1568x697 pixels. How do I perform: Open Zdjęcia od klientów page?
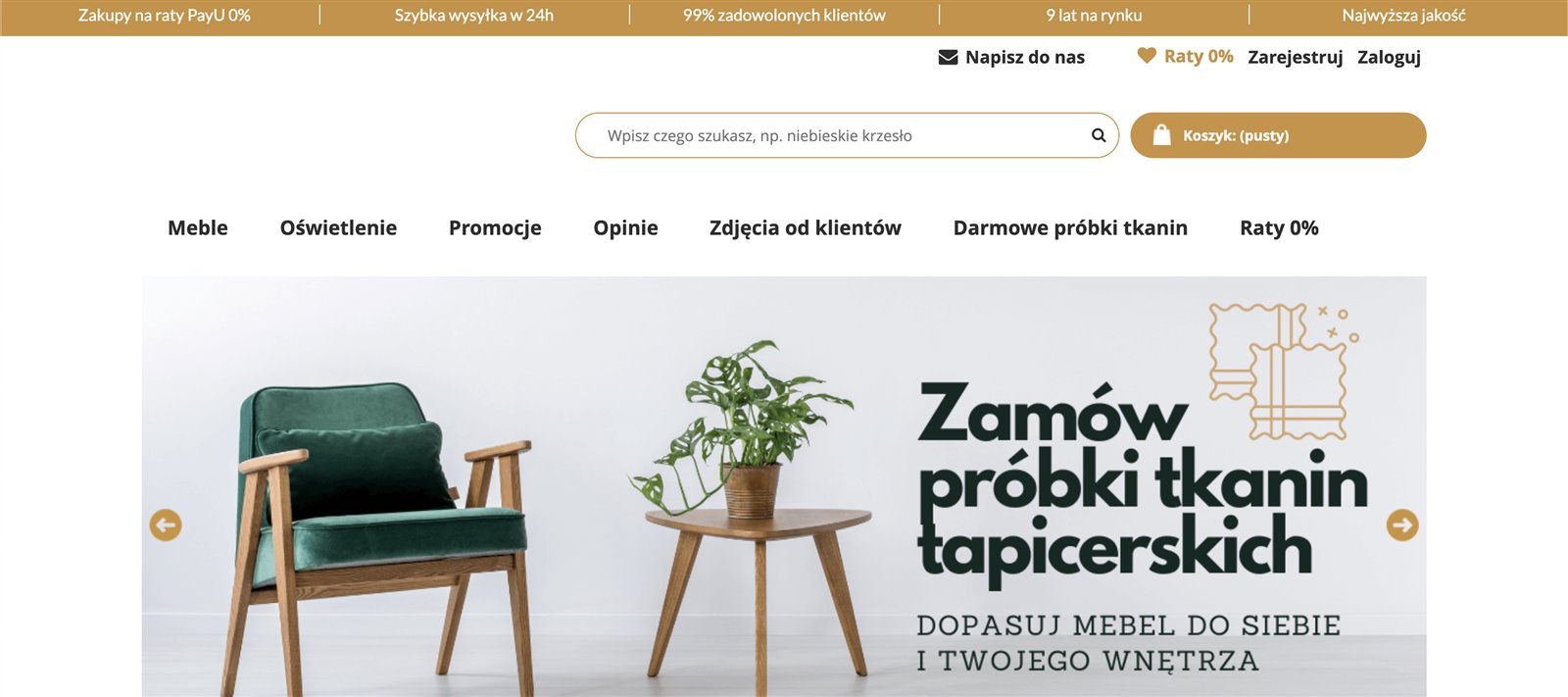pos(806,228)
